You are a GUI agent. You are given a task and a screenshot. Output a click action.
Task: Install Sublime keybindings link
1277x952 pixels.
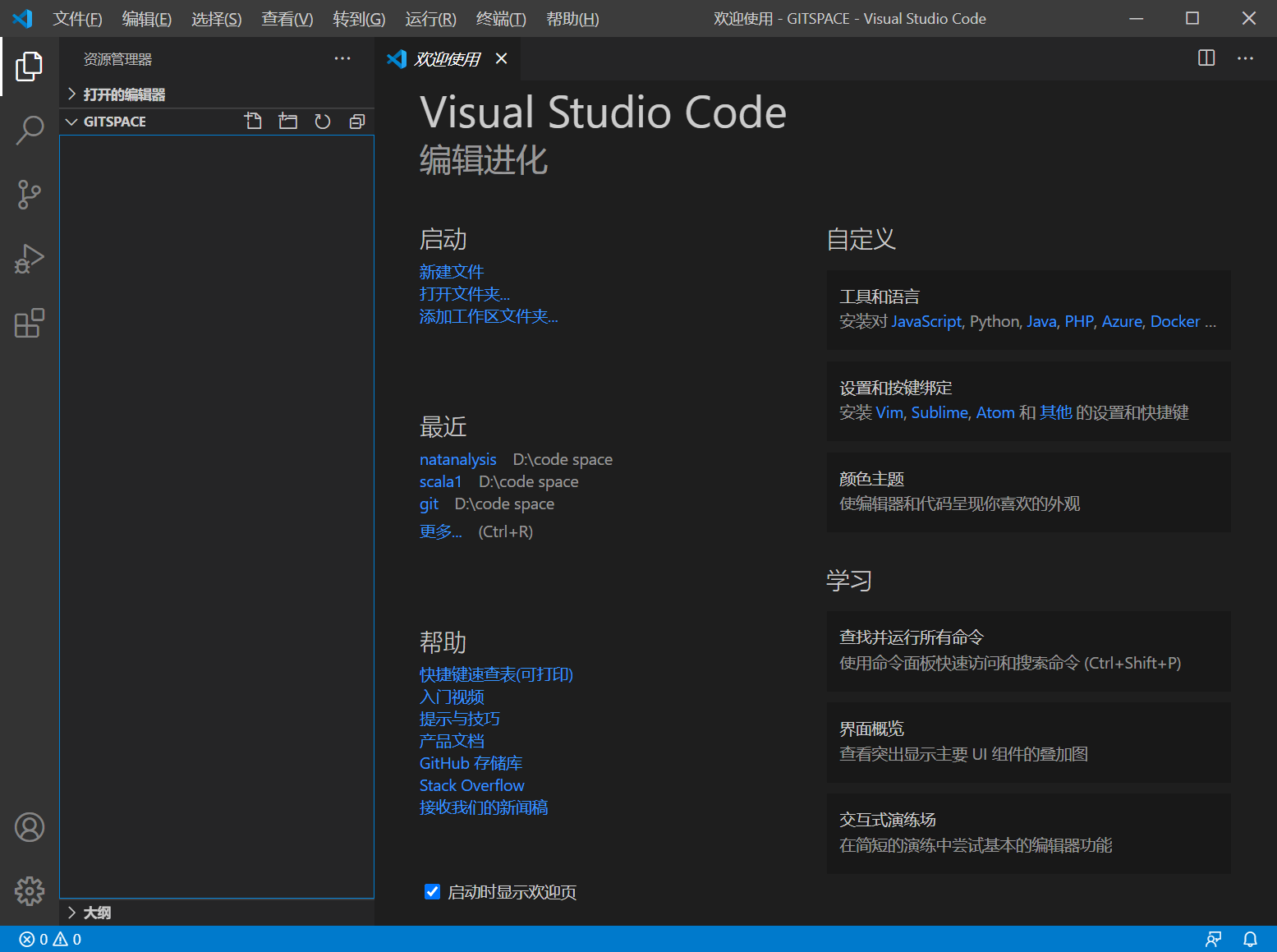coord(939,412)
